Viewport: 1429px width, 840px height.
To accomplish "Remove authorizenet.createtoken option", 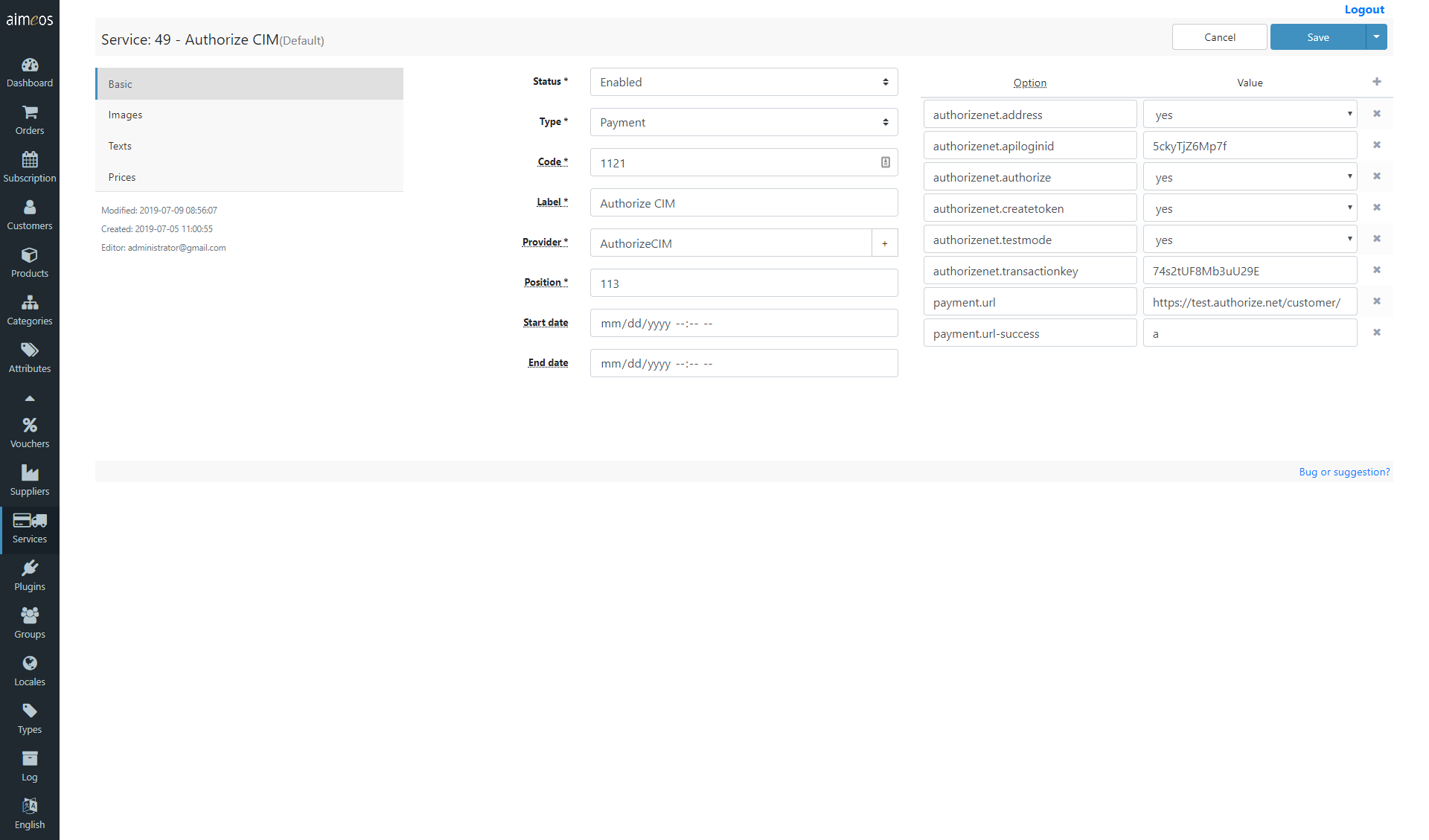I will pos(1377,208).
